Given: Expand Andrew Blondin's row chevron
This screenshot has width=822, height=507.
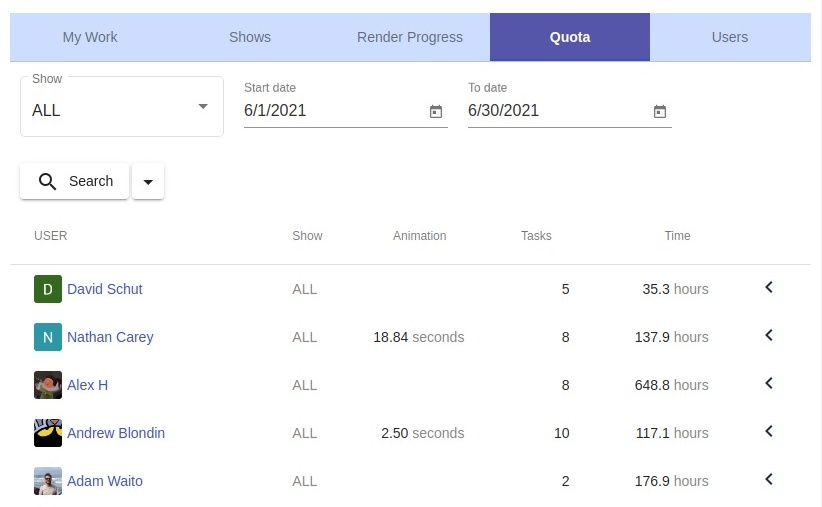Looking at the screenshot, I should coord(769,432).
